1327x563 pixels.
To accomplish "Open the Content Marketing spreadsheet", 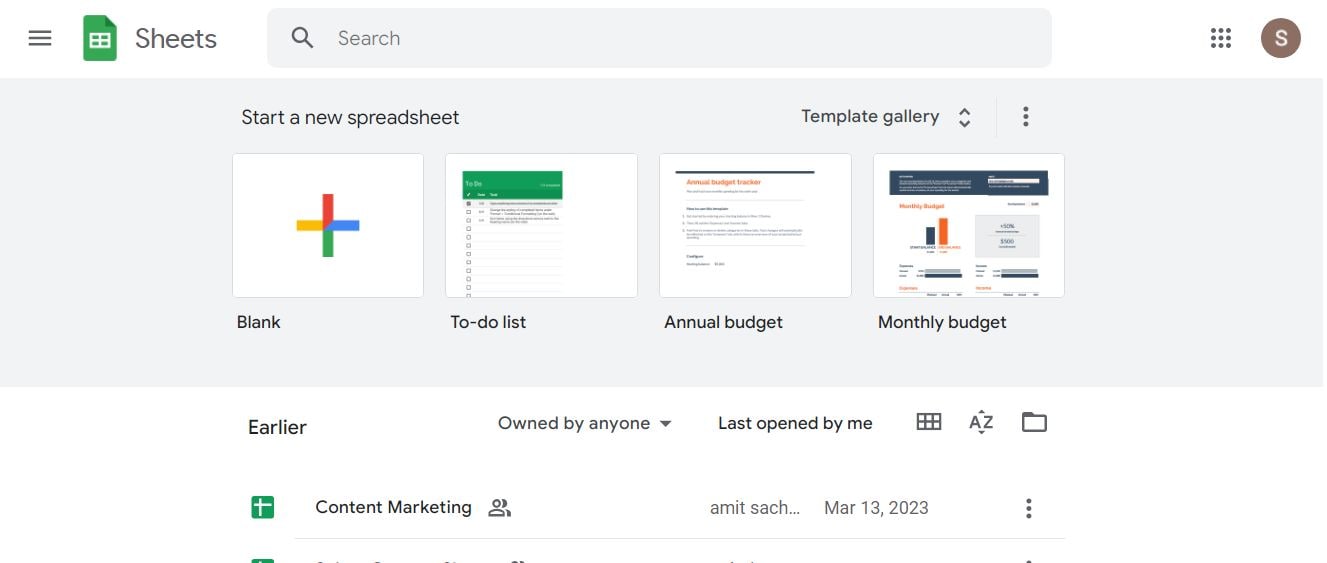I will (393, 507).
